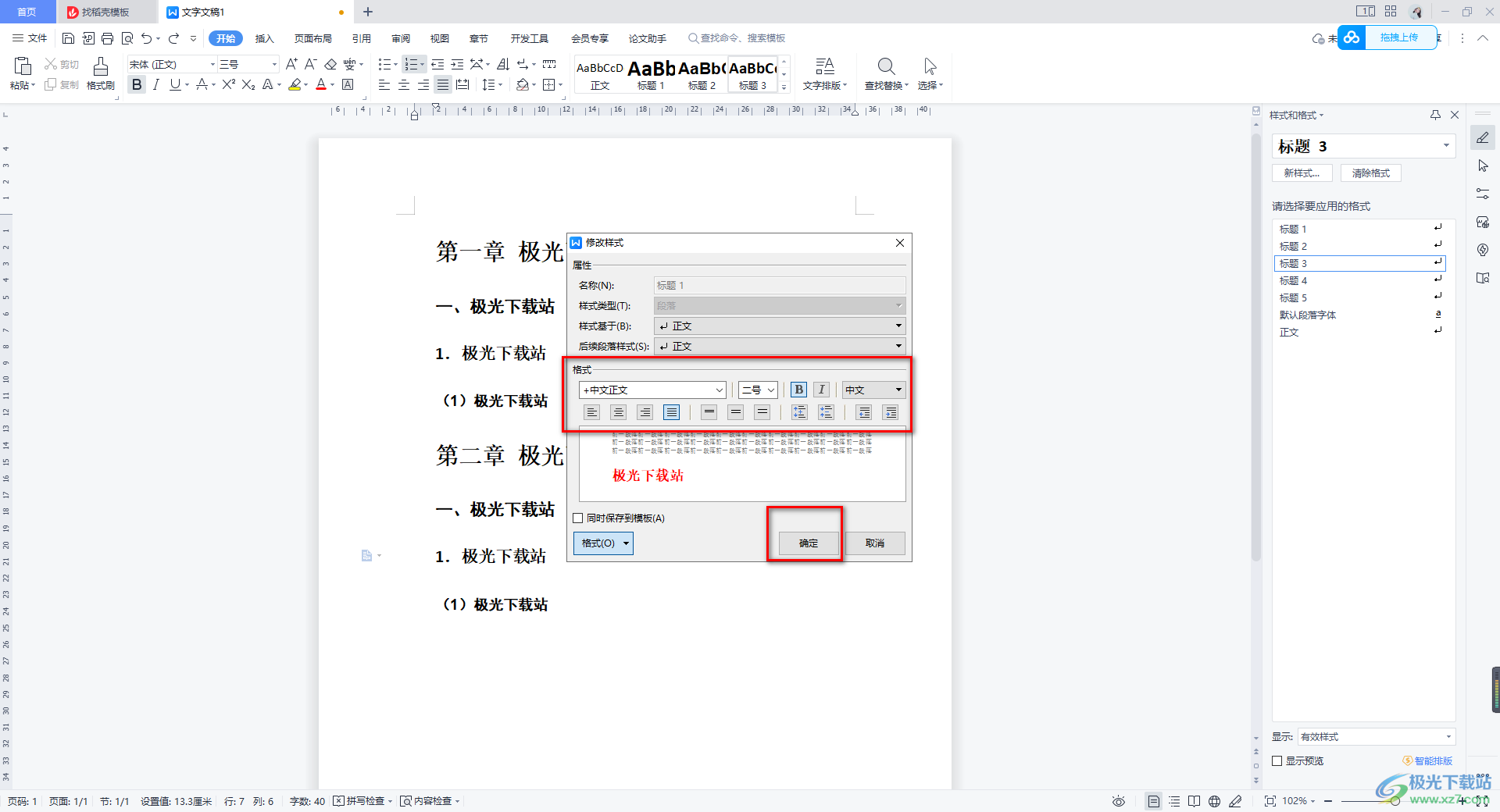The width and height of the screenshot is (1500, 812).
Task: Click the shading paint bucket icon
Action: click(523, 84)
